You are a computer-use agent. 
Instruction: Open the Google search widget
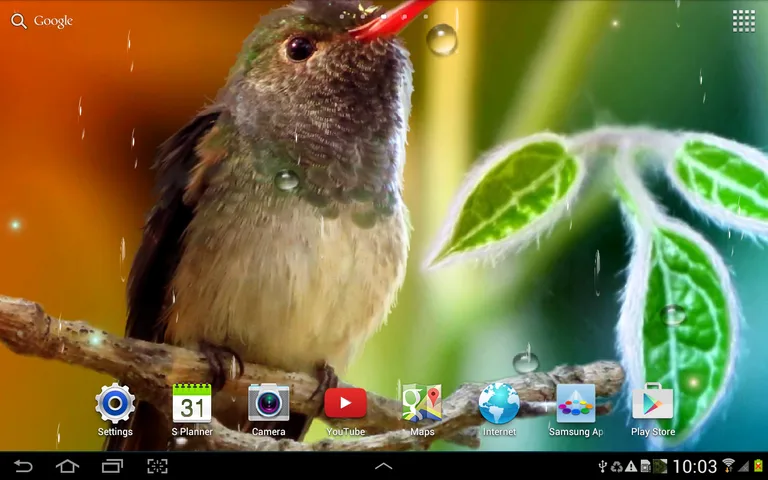[42, 21]
